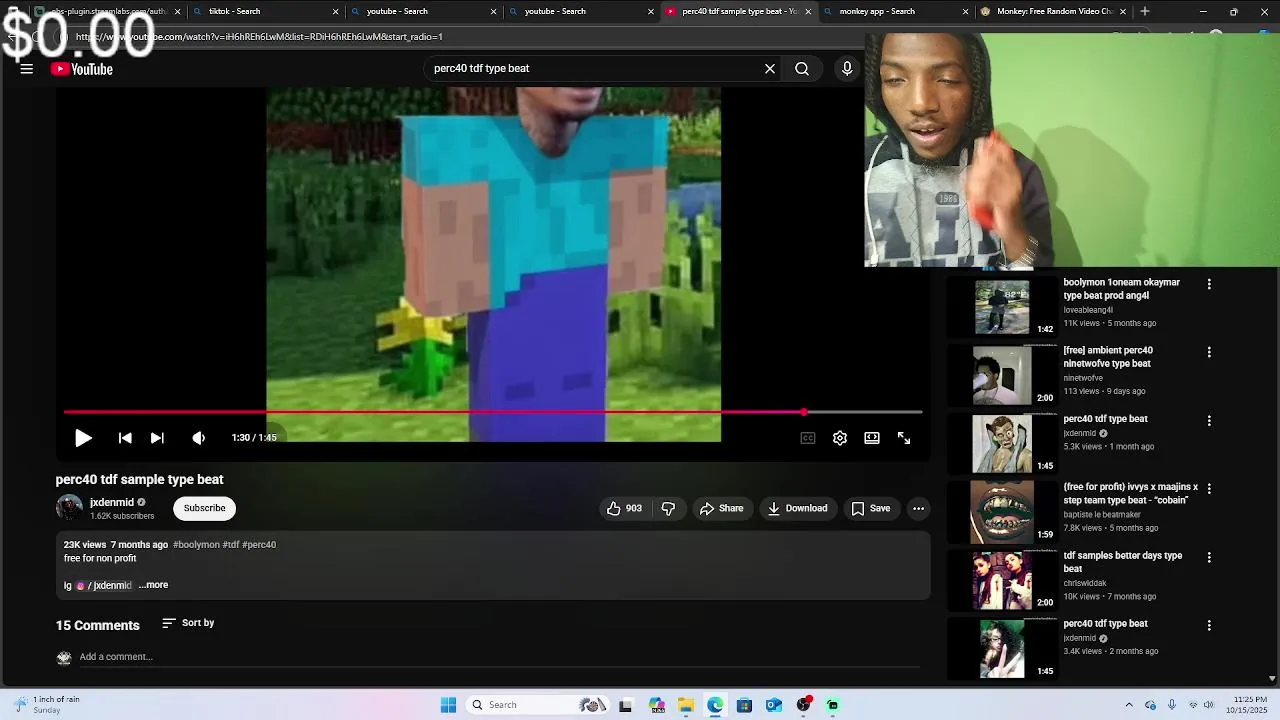Open options for ivvys x maajins video

[1209, 489]
